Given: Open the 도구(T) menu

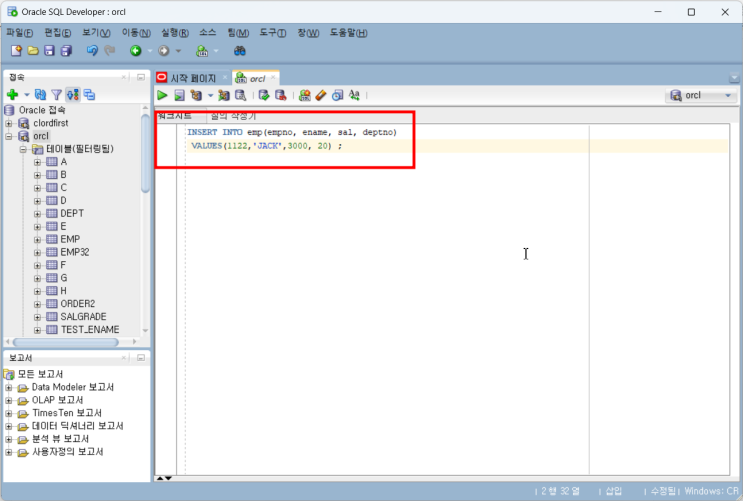Looking at the screenshot, I should click(x=272, y=33).
